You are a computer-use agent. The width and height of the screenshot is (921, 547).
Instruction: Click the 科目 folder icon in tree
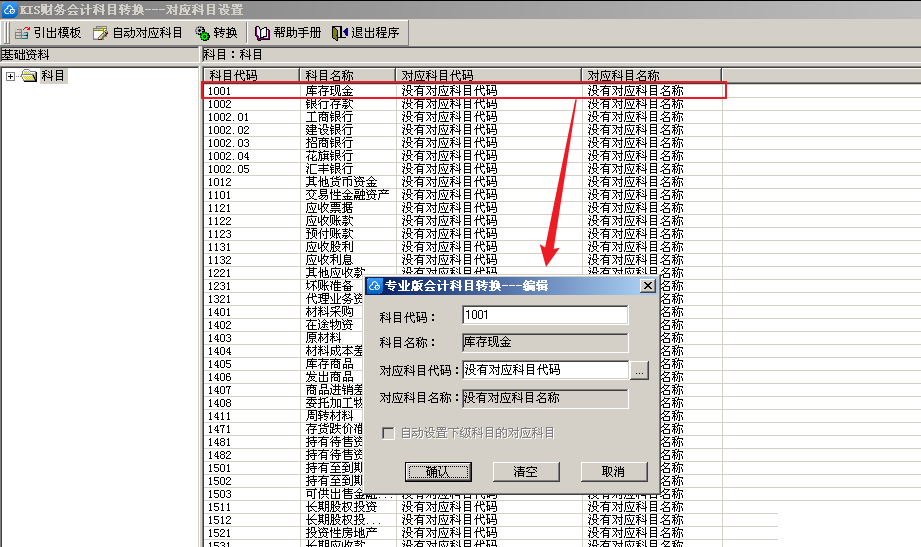[x=29, y=76]
